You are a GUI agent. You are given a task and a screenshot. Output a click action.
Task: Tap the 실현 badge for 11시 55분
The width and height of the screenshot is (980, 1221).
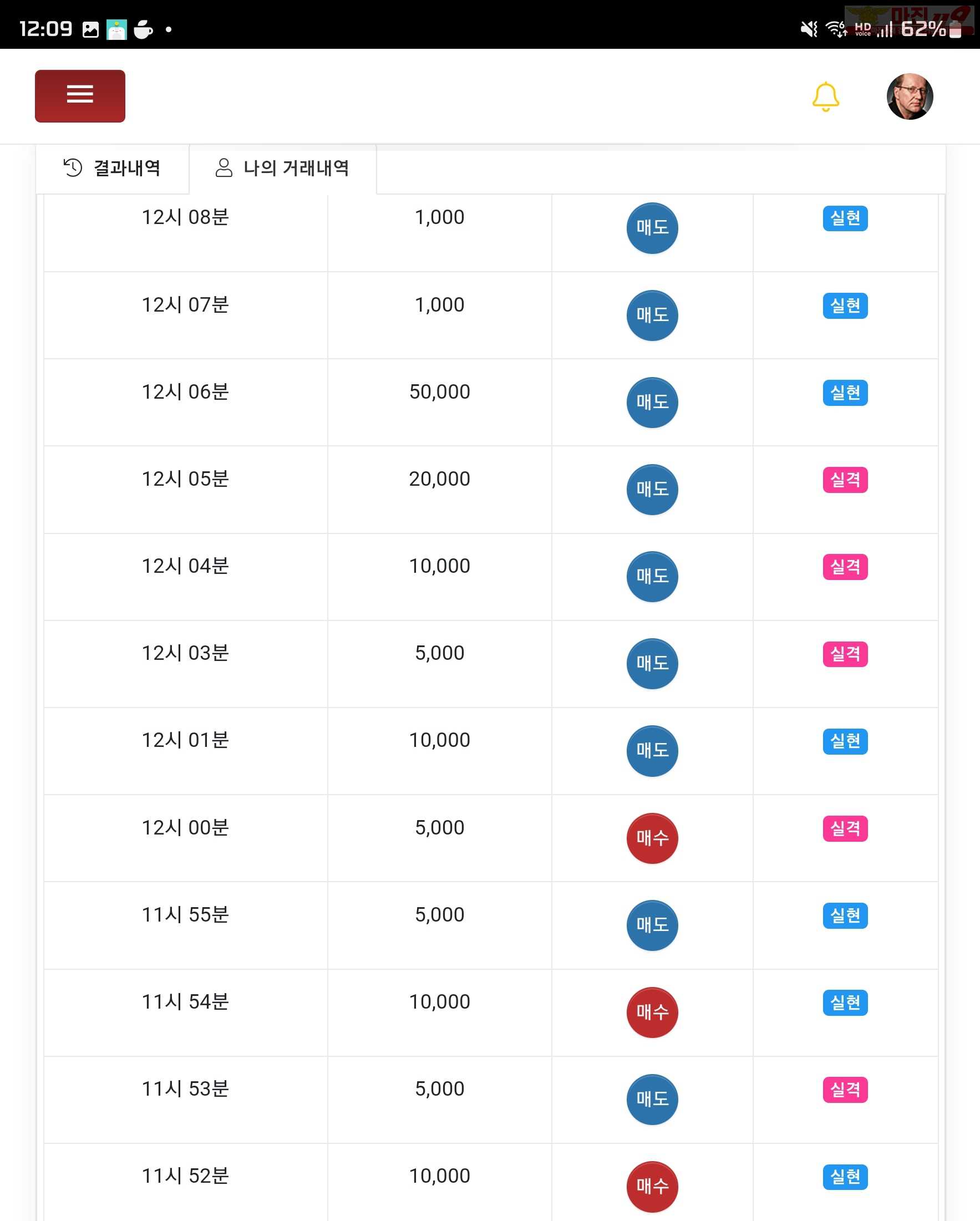(845, 916)
